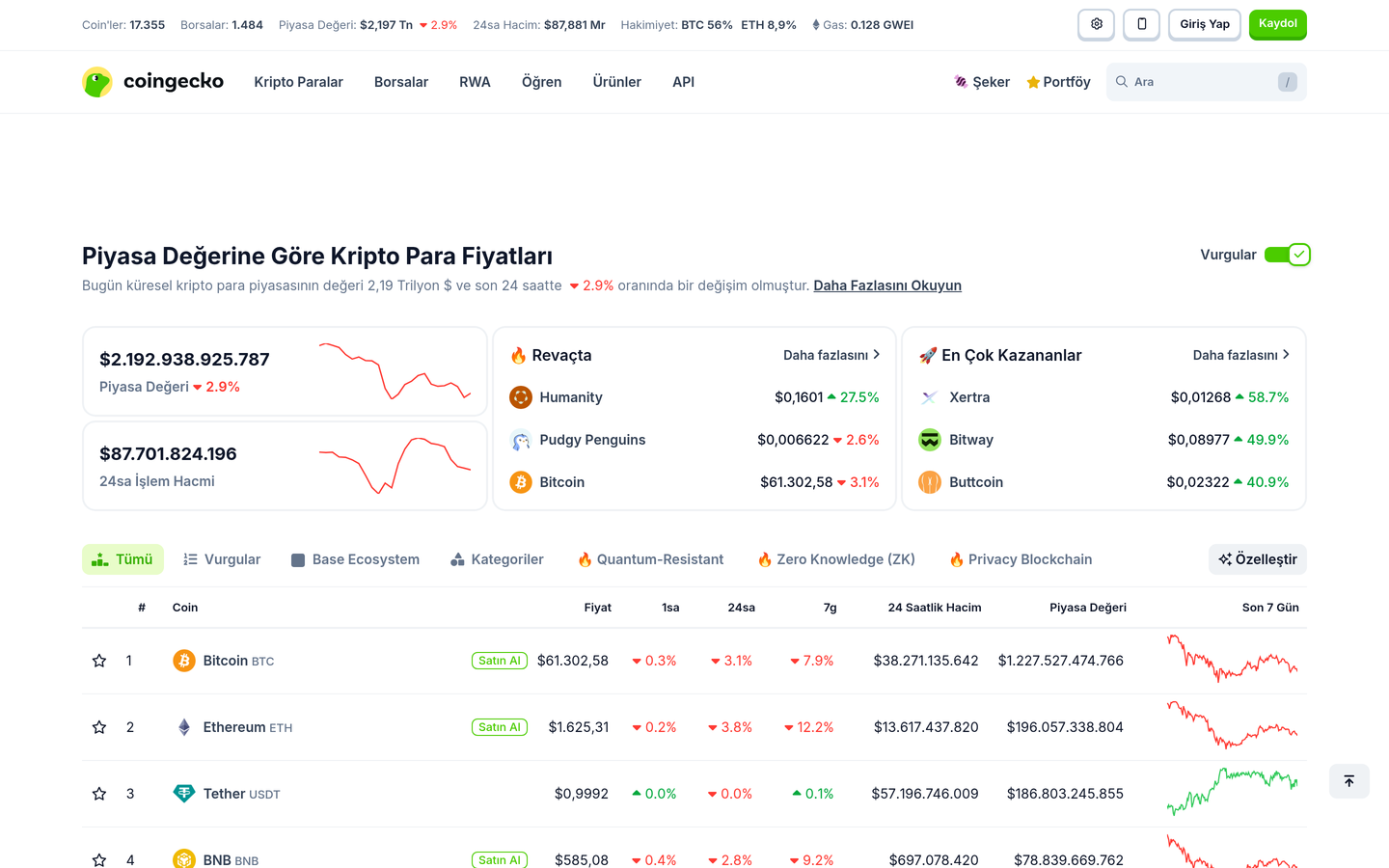Image resolution: width=1389 pixels, height=868 pixels.
Task: Sort by 7g column header
Action: (x=831, y=608)
